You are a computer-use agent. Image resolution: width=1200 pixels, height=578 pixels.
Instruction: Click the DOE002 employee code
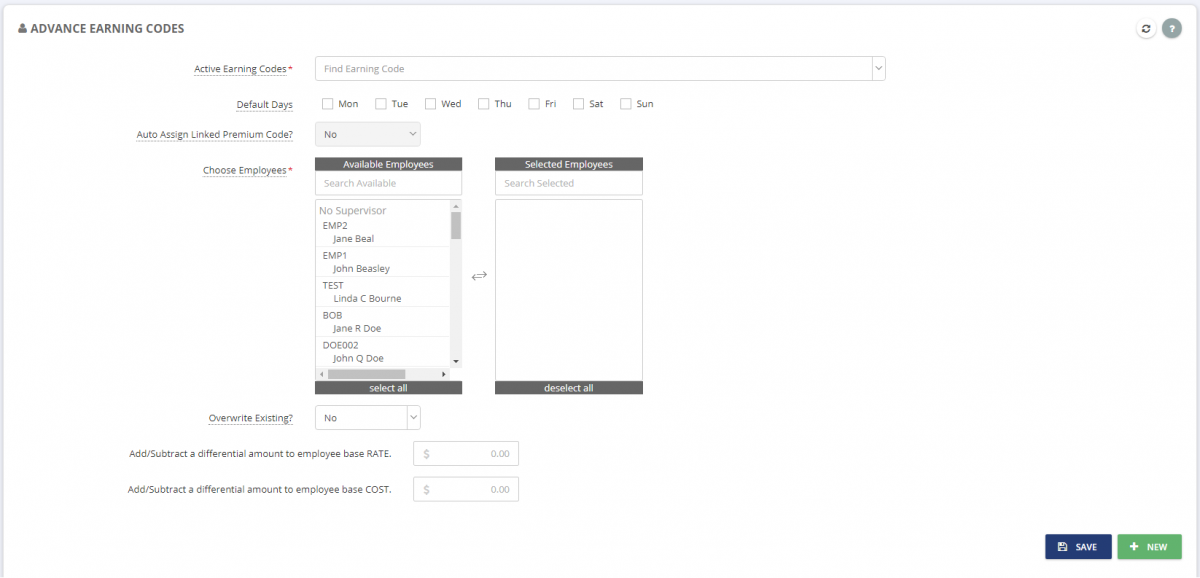pos(340,345)
